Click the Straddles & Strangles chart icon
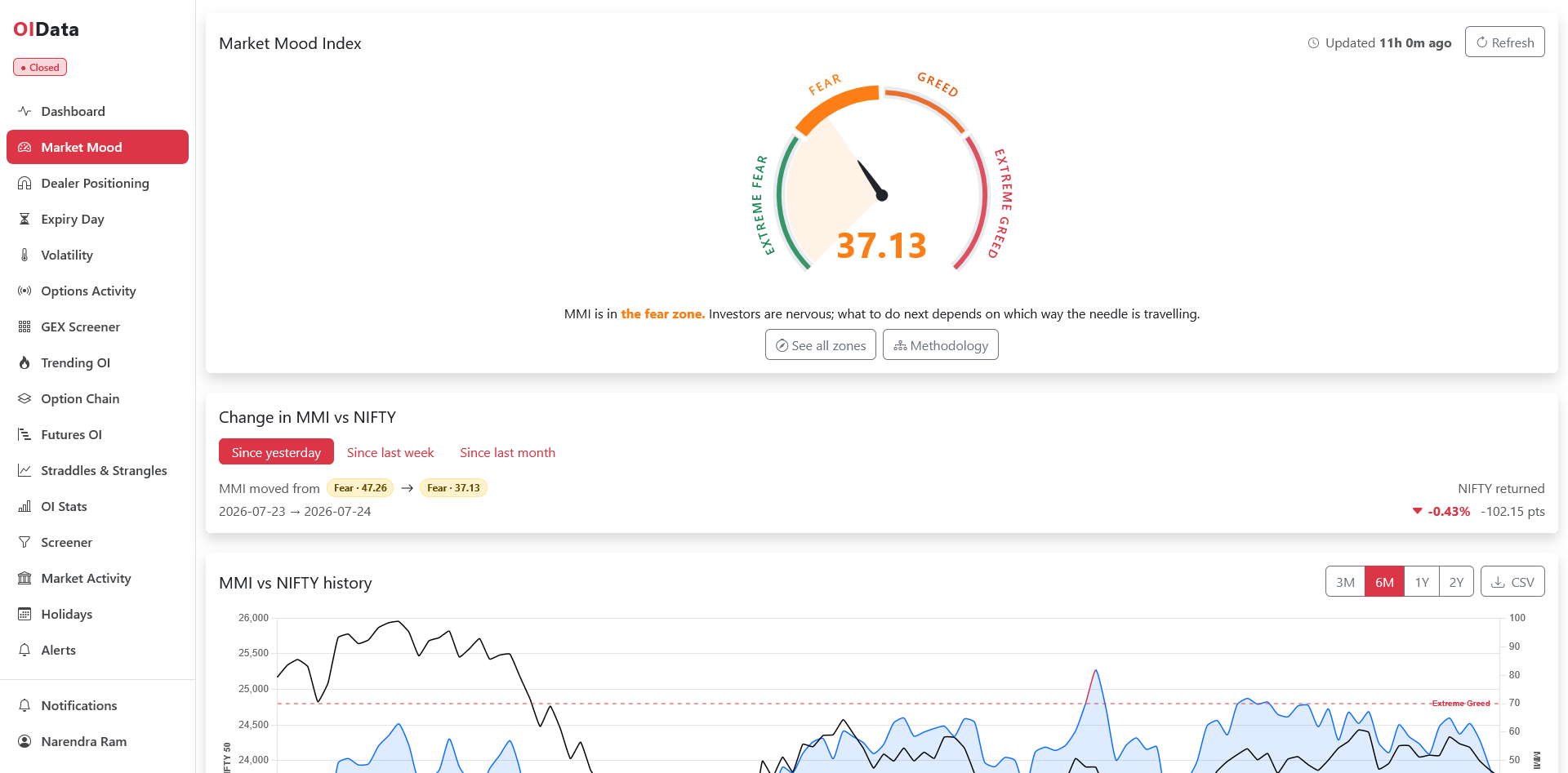1568x773 pixels. click(x=24, y=470)
